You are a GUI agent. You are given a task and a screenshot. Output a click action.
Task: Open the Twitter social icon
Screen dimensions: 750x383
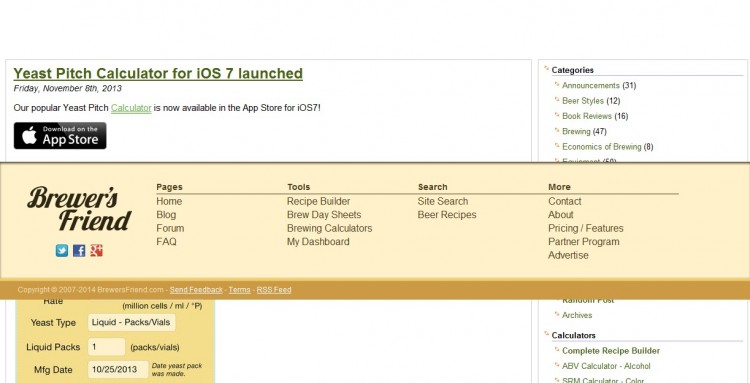tap(62, 251)
